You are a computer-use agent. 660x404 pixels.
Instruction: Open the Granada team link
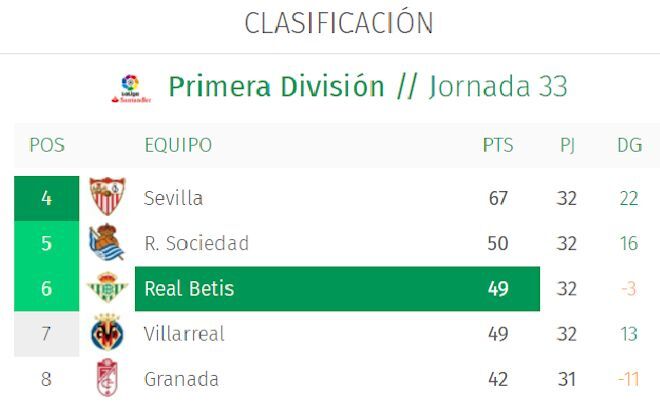(x=181, y=379)
